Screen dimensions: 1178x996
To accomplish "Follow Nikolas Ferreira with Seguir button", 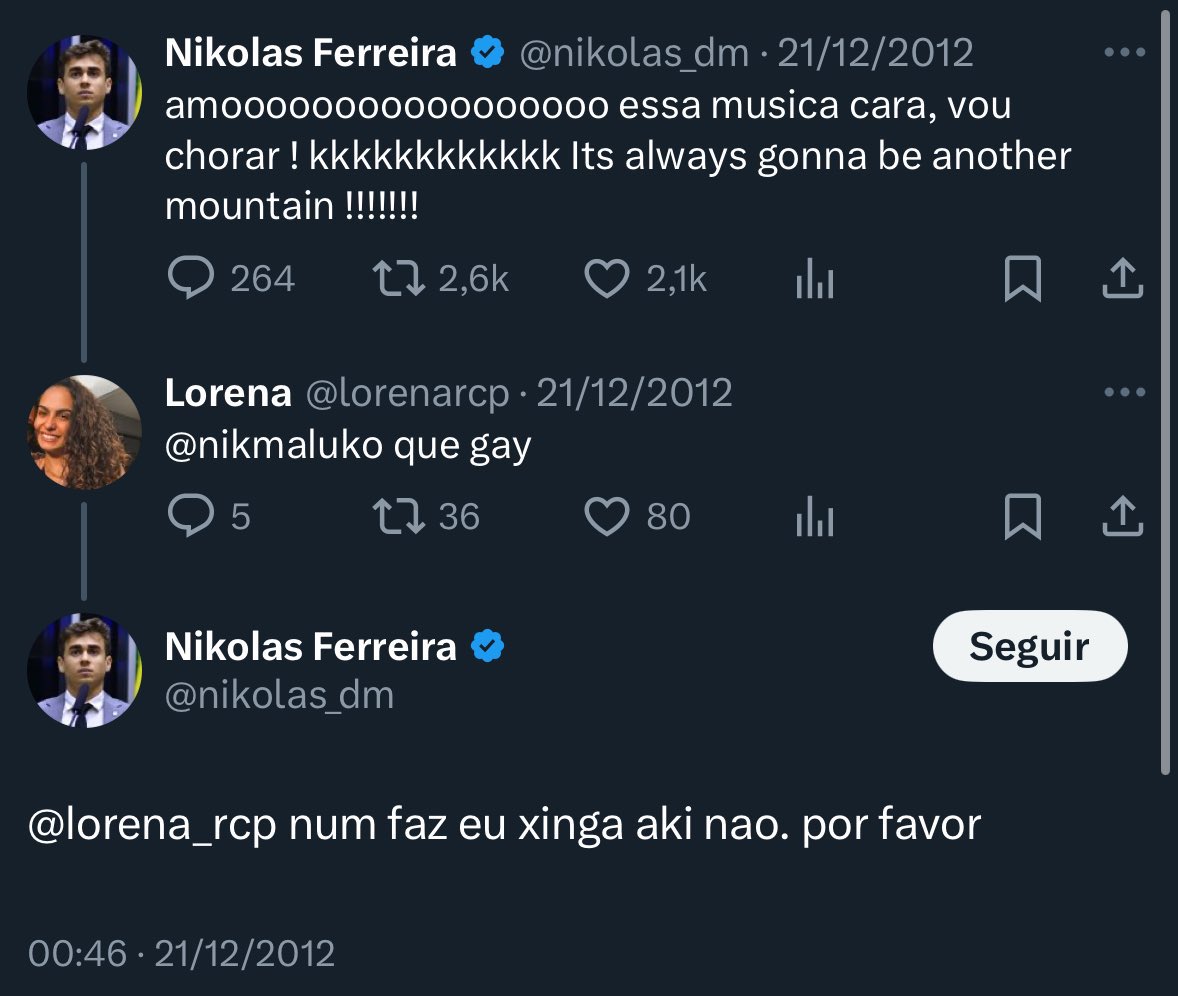I will (x=1030, y=646).
